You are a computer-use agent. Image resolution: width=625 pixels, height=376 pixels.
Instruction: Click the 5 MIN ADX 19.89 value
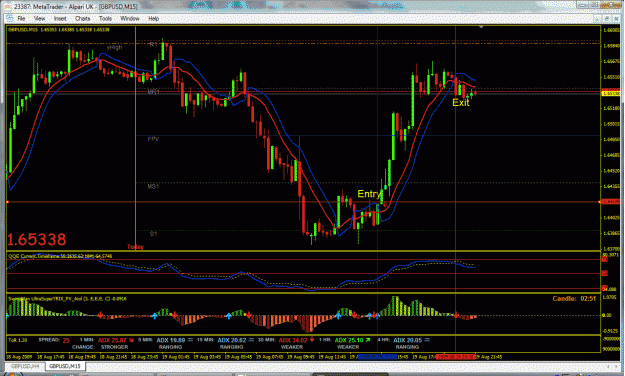171,340
